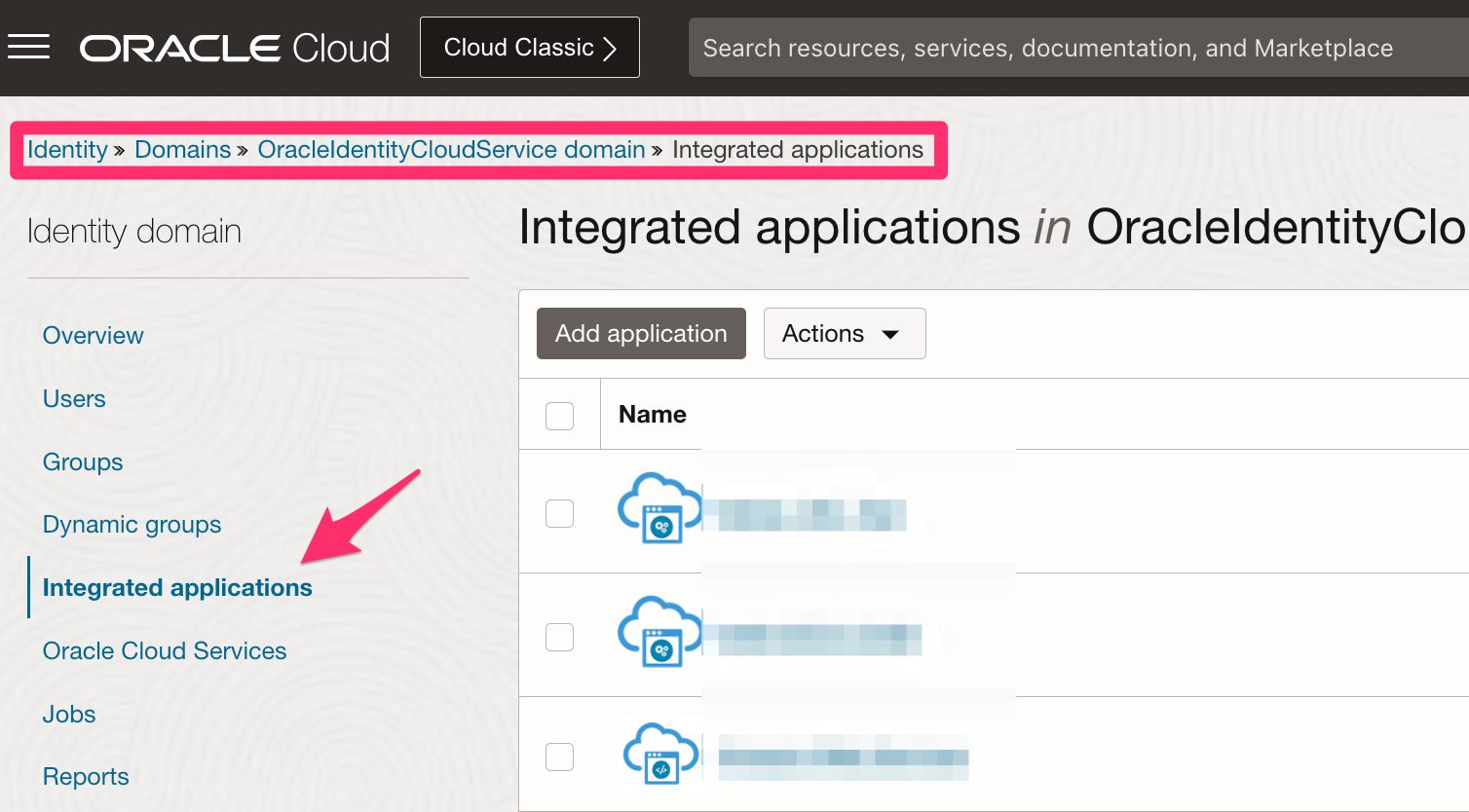Open Users in the sidebar
Screen dimensions: 1469x812
pos(74,399)
